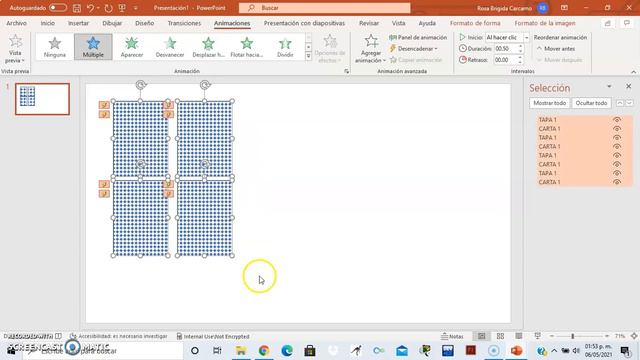Open Microsoft Edge from the taskbar

(x=287, y=350)
